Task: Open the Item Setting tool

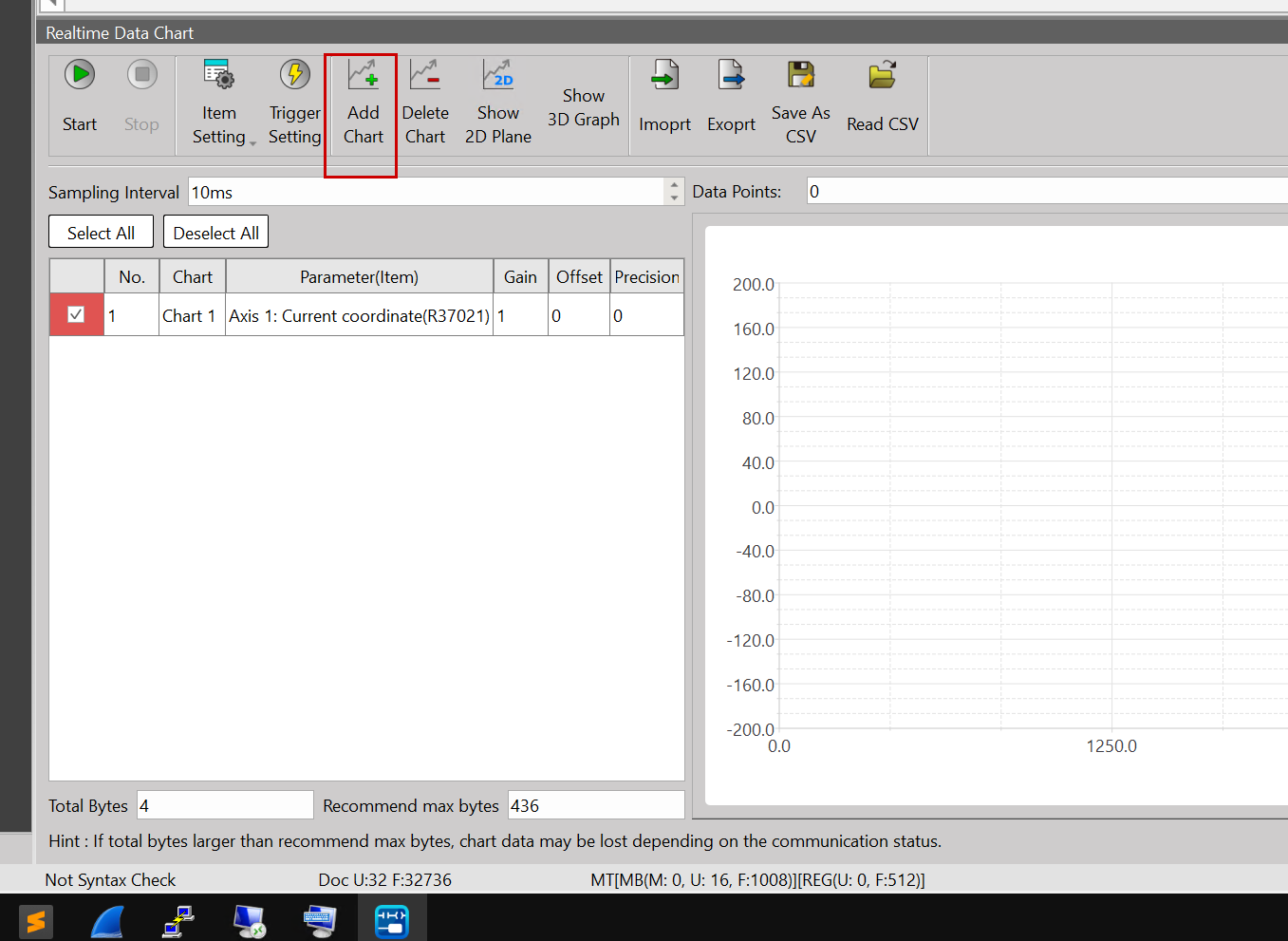Action: (218, 76)
